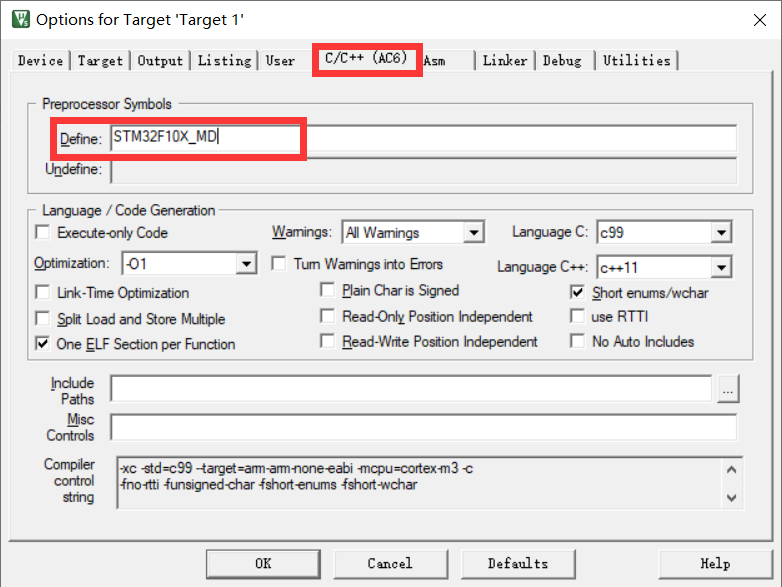Open the Language C++ dropdown
Image resolution: width=782 pixels, height=587 pixels.
(x=664, y=267)
